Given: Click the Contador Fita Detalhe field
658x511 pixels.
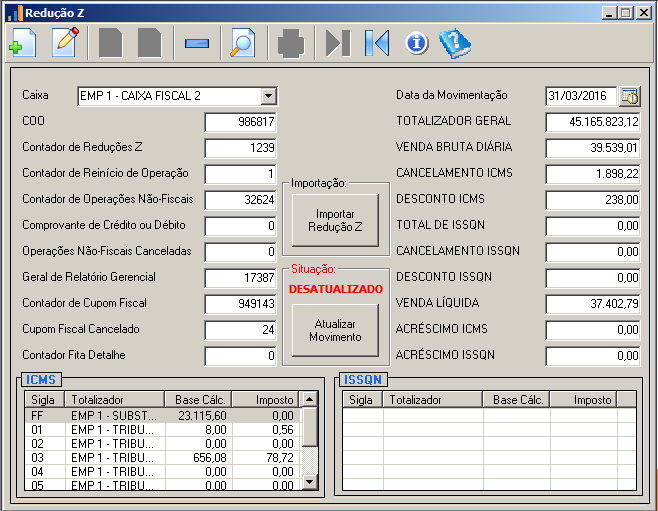Looking at the screenshot, I should coord(240,356).
